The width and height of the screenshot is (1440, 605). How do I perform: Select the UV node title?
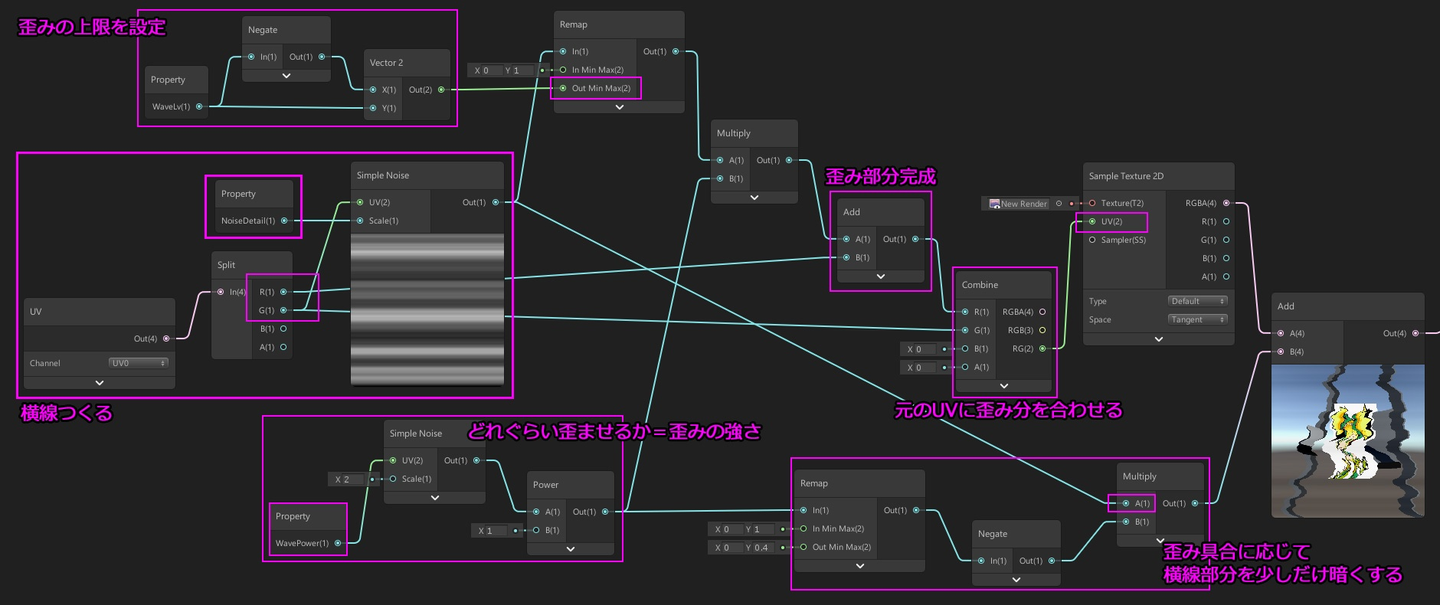click(35, 311)
